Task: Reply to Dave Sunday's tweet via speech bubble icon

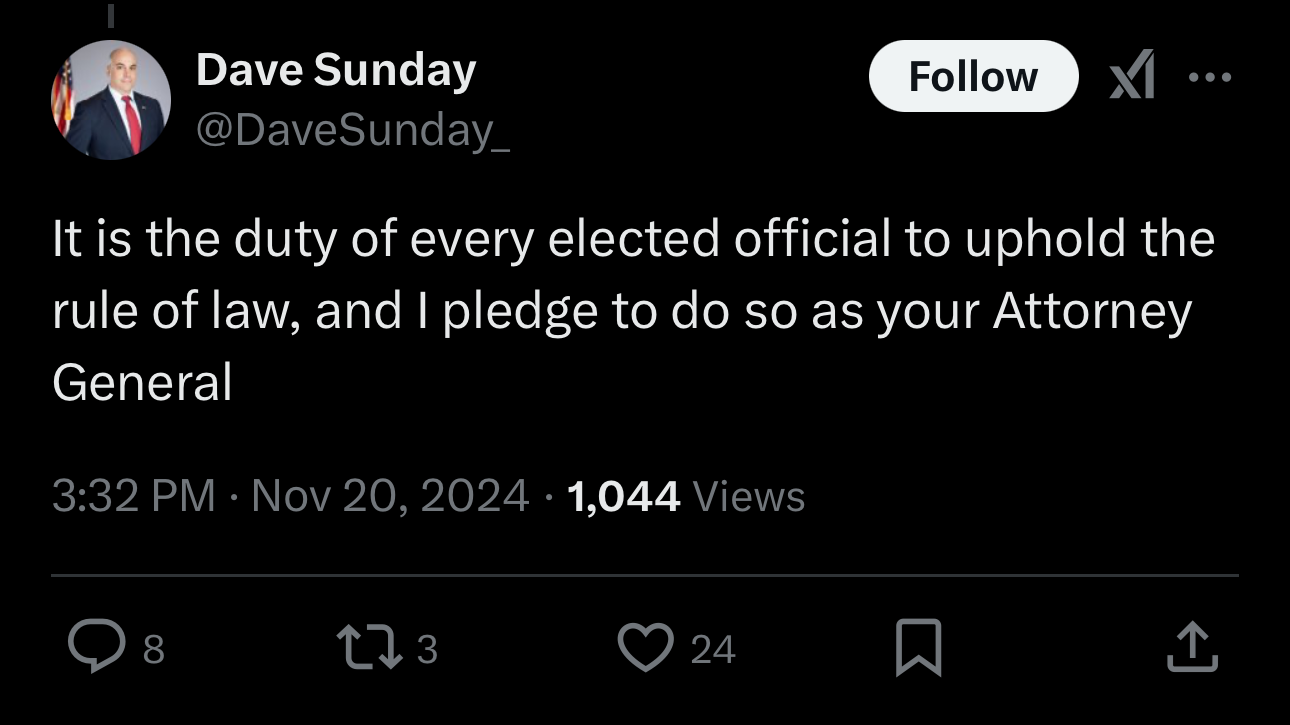Action: pyautogui.click(x=95, y=648)
